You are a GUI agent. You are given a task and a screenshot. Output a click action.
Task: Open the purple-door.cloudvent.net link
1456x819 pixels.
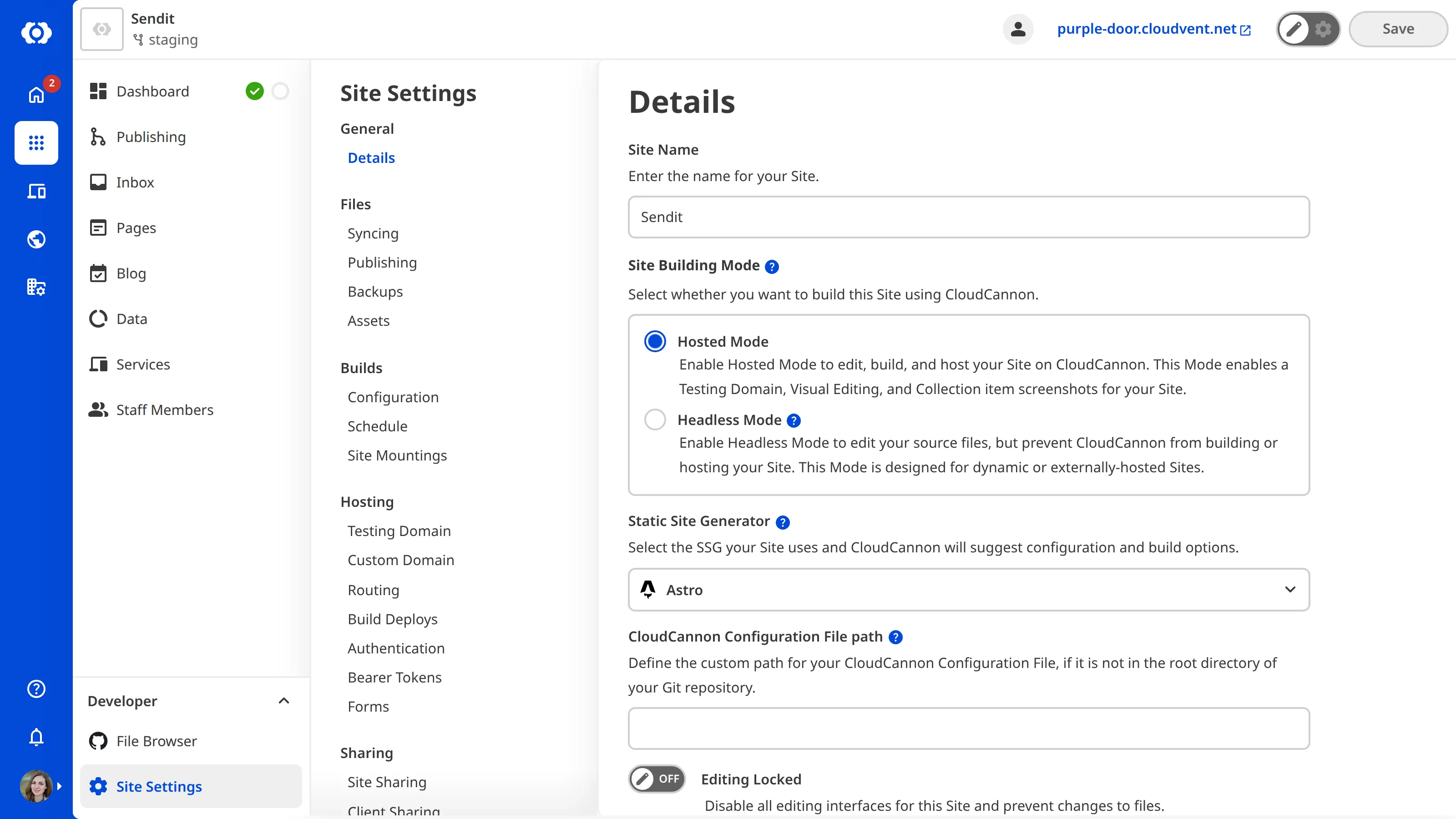(x=1153, y=29)
